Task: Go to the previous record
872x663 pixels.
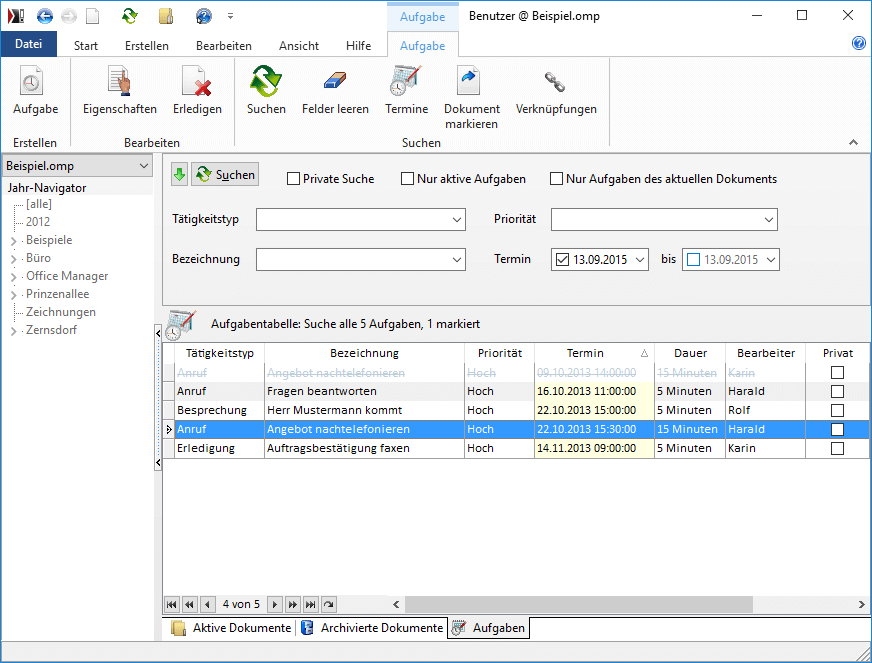Action: (207, 604)
